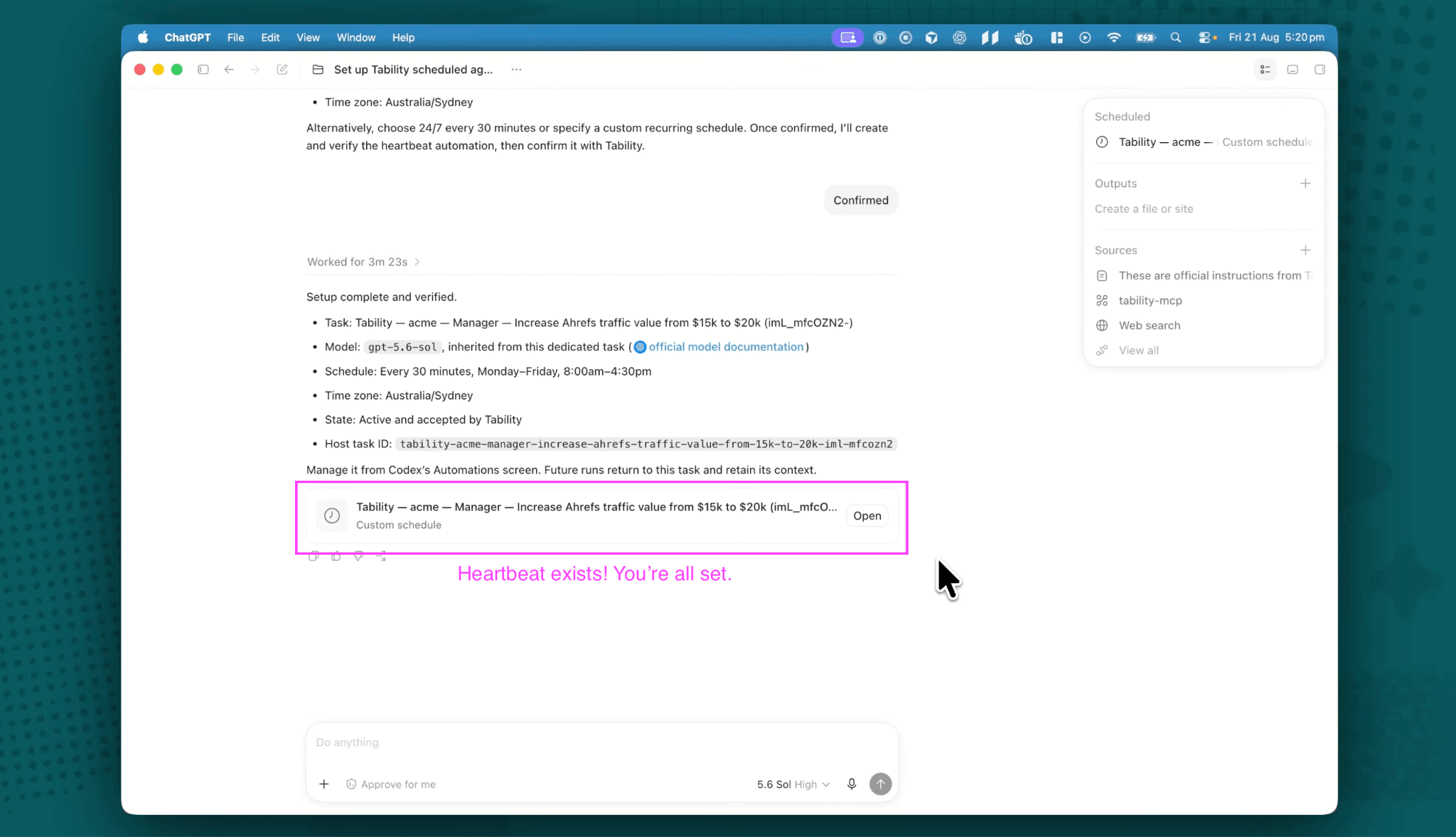Click the folder icon beside the task title
The height and width of the screenshot is (837, 1456).
click(x=318, y=70)
